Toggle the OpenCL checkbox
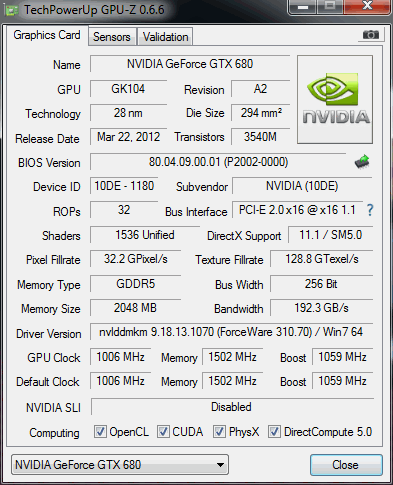Screen dimensions: 393x485 [100, 431]
